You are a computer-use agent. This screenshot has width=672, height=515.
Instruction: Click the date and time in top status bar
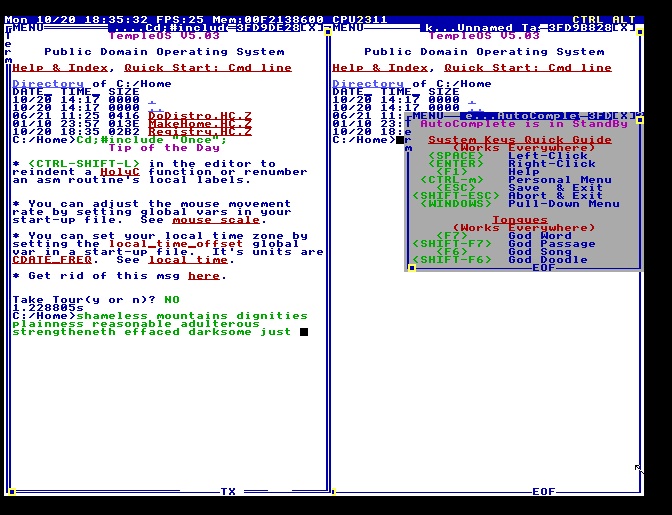click(76, 20)
